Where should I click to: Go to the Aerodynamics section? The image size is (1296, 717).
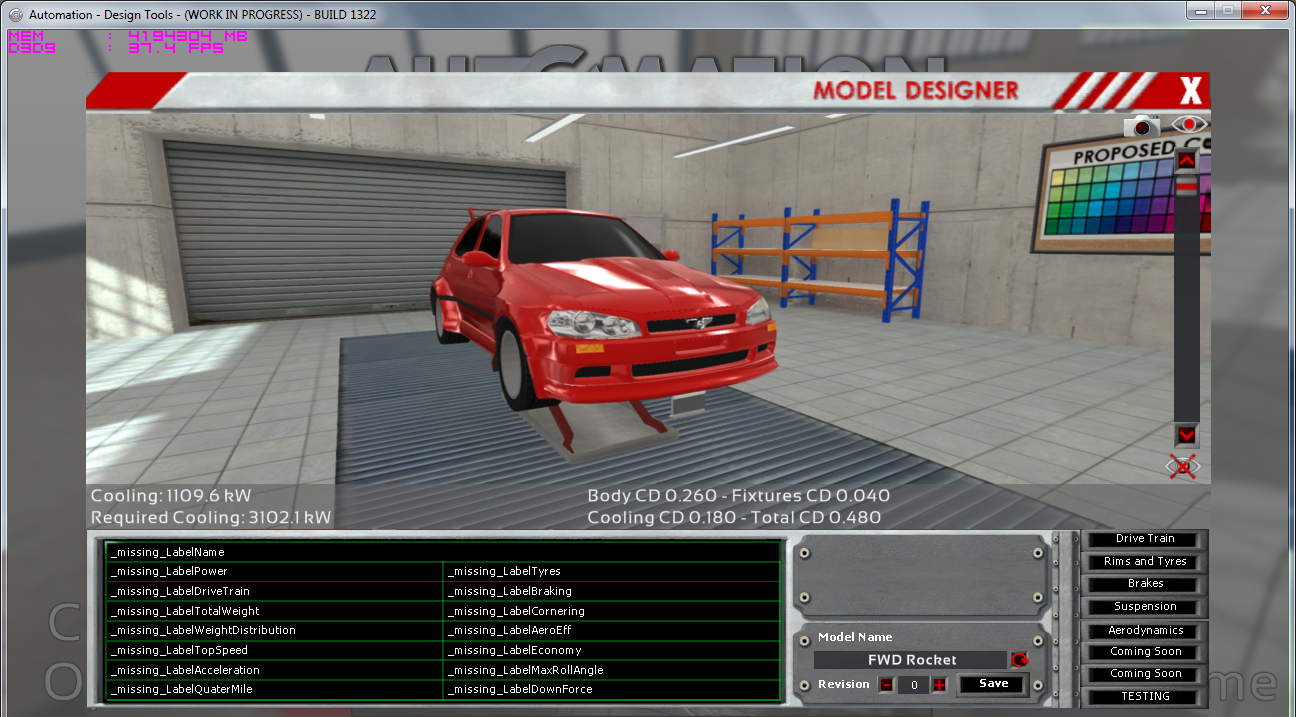click(1145, 631)
